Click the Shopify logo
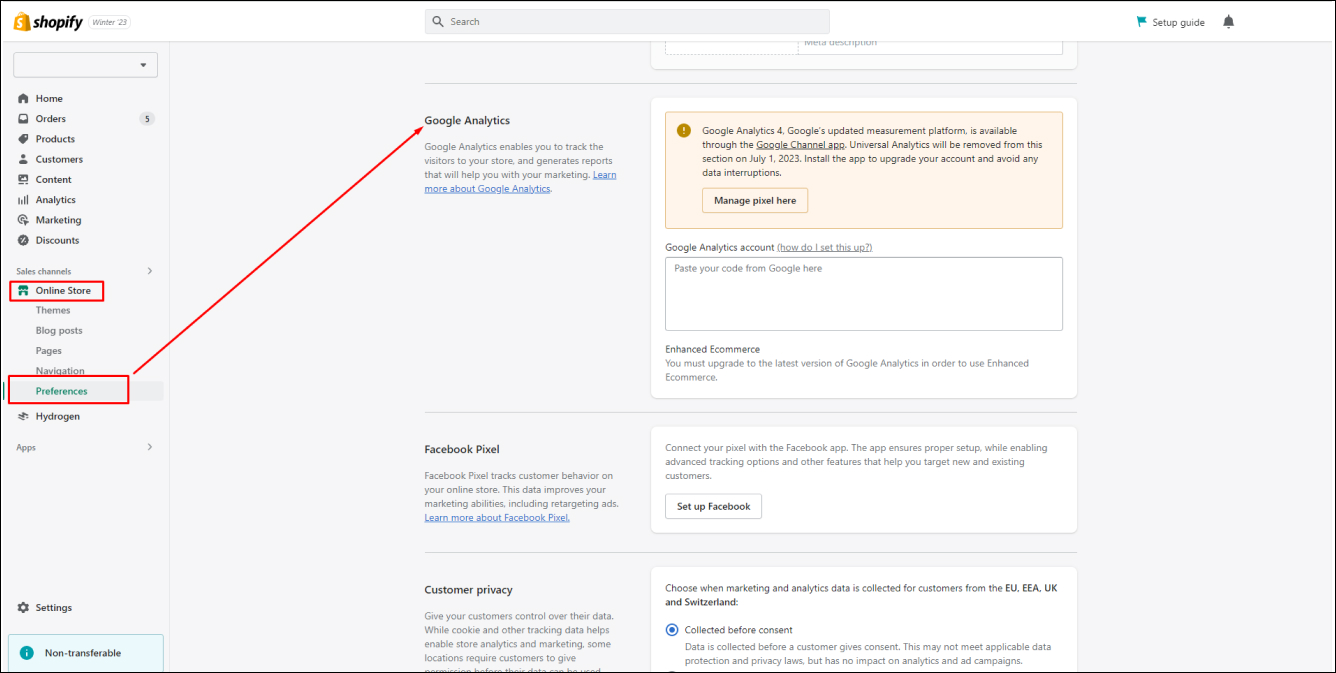This screenshot has width=1336, height=673. tap(48, 22)
